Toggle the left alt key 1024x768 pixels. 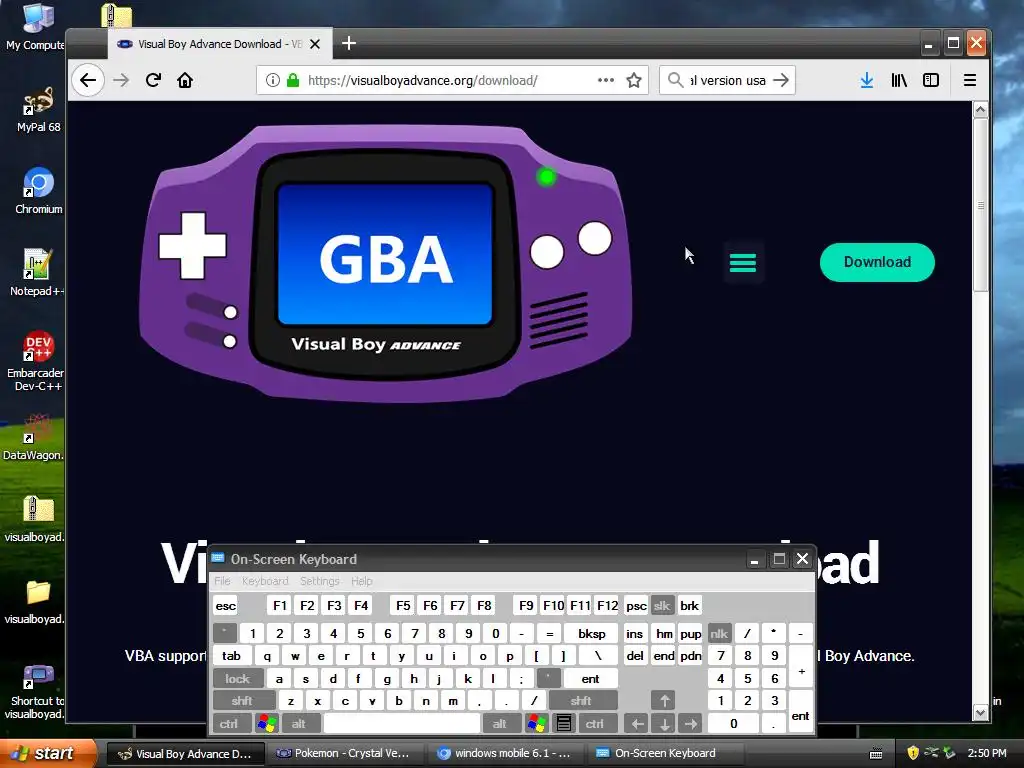point(299,724)
